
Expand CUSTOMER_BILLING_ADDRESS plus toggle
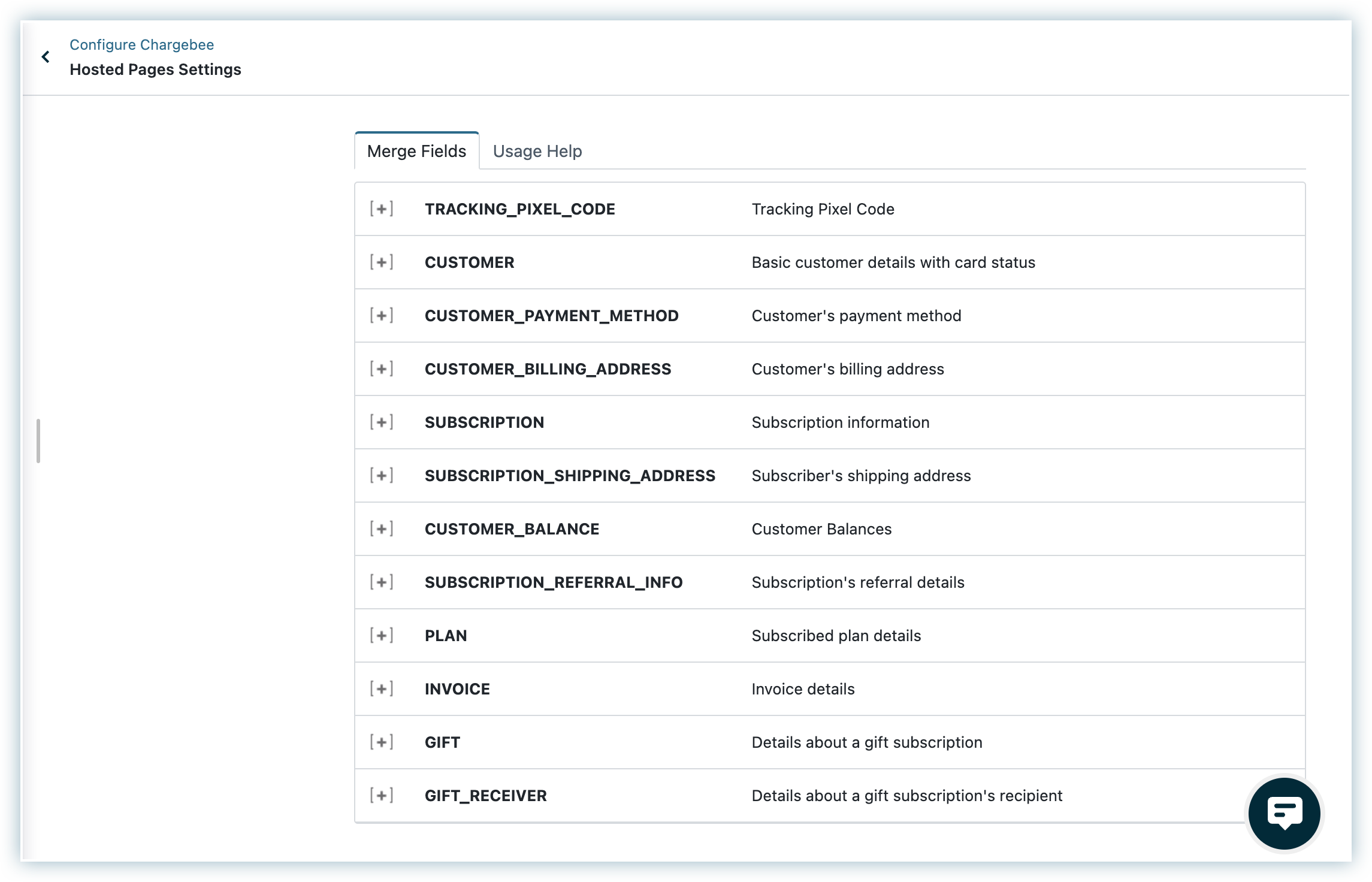click(x=382, y=368)
